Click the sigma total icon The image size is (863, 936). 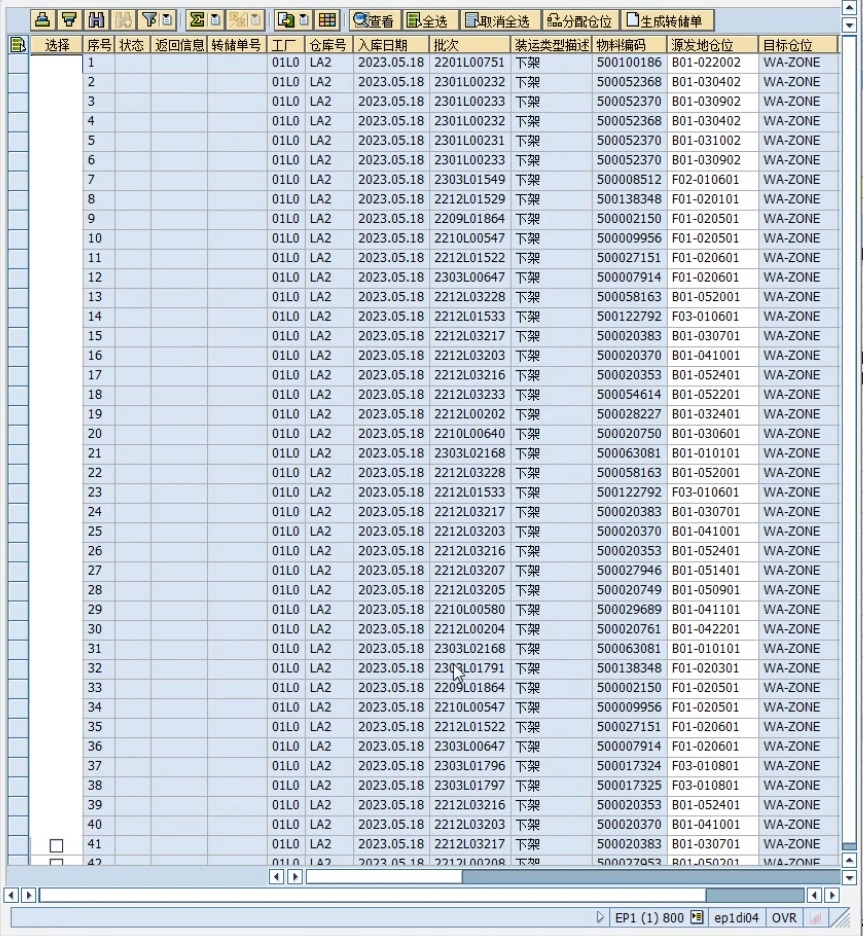click(x=197, y=20)
